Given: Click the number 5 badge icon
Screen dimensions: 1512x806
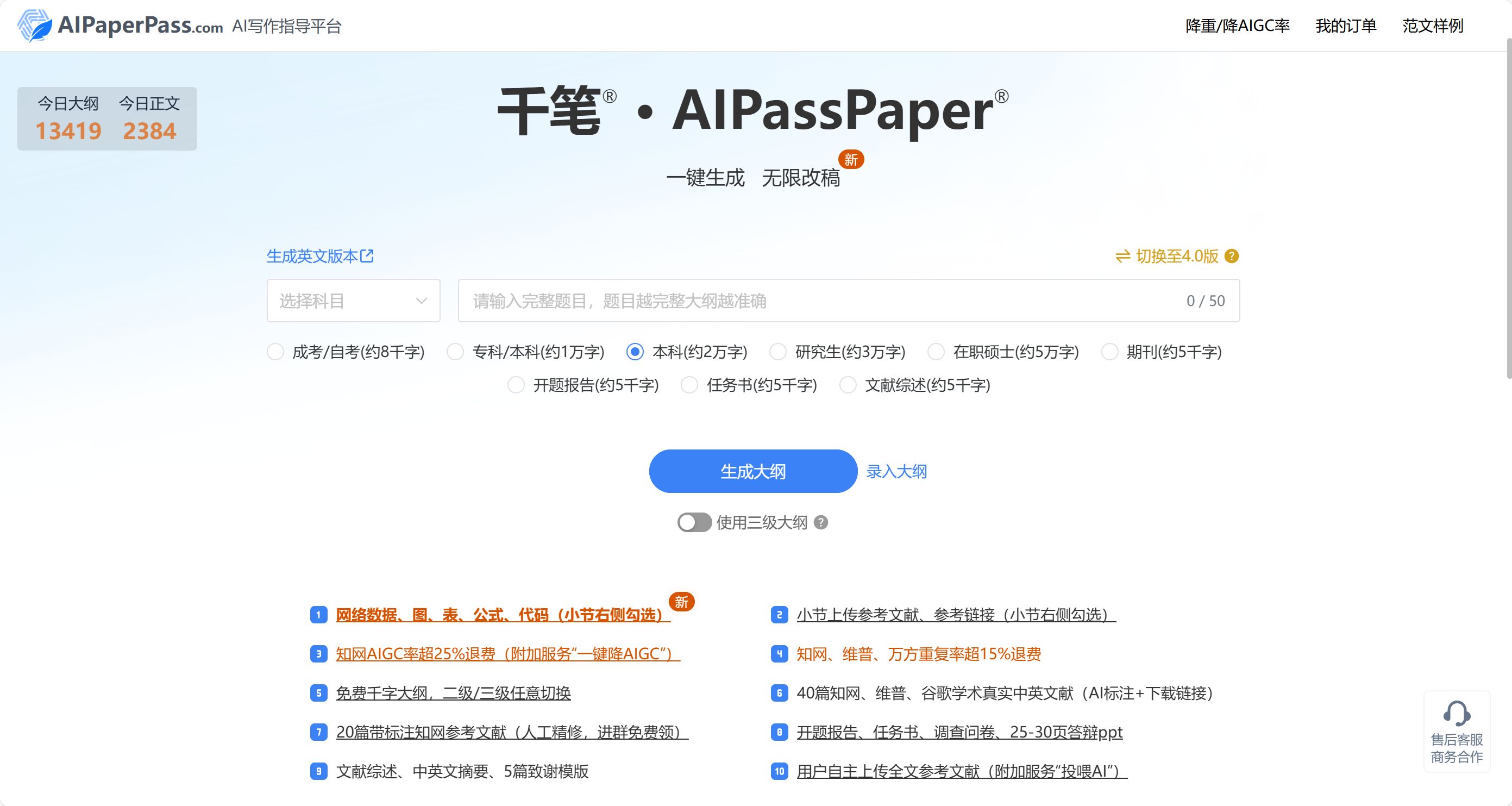Looking at the screenshot, I should (319, 693).
